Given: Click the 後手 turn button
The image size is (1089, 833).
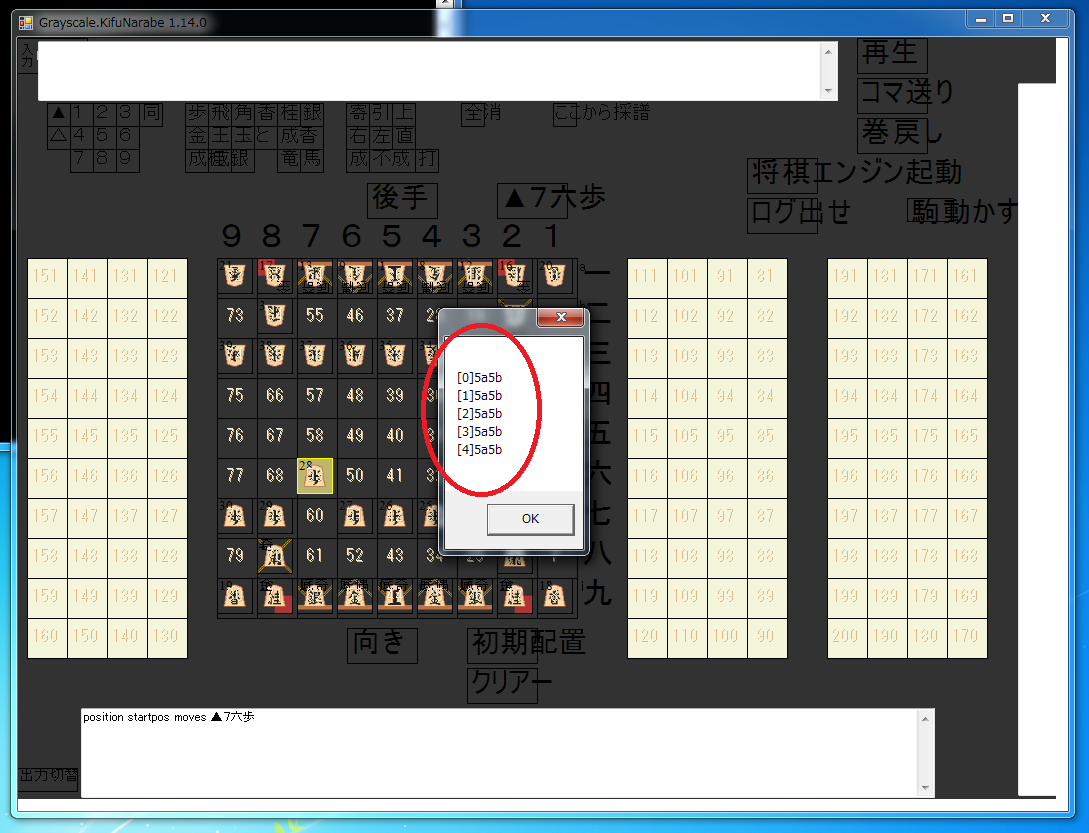Looking at the screenshot, I should [402, 199].
